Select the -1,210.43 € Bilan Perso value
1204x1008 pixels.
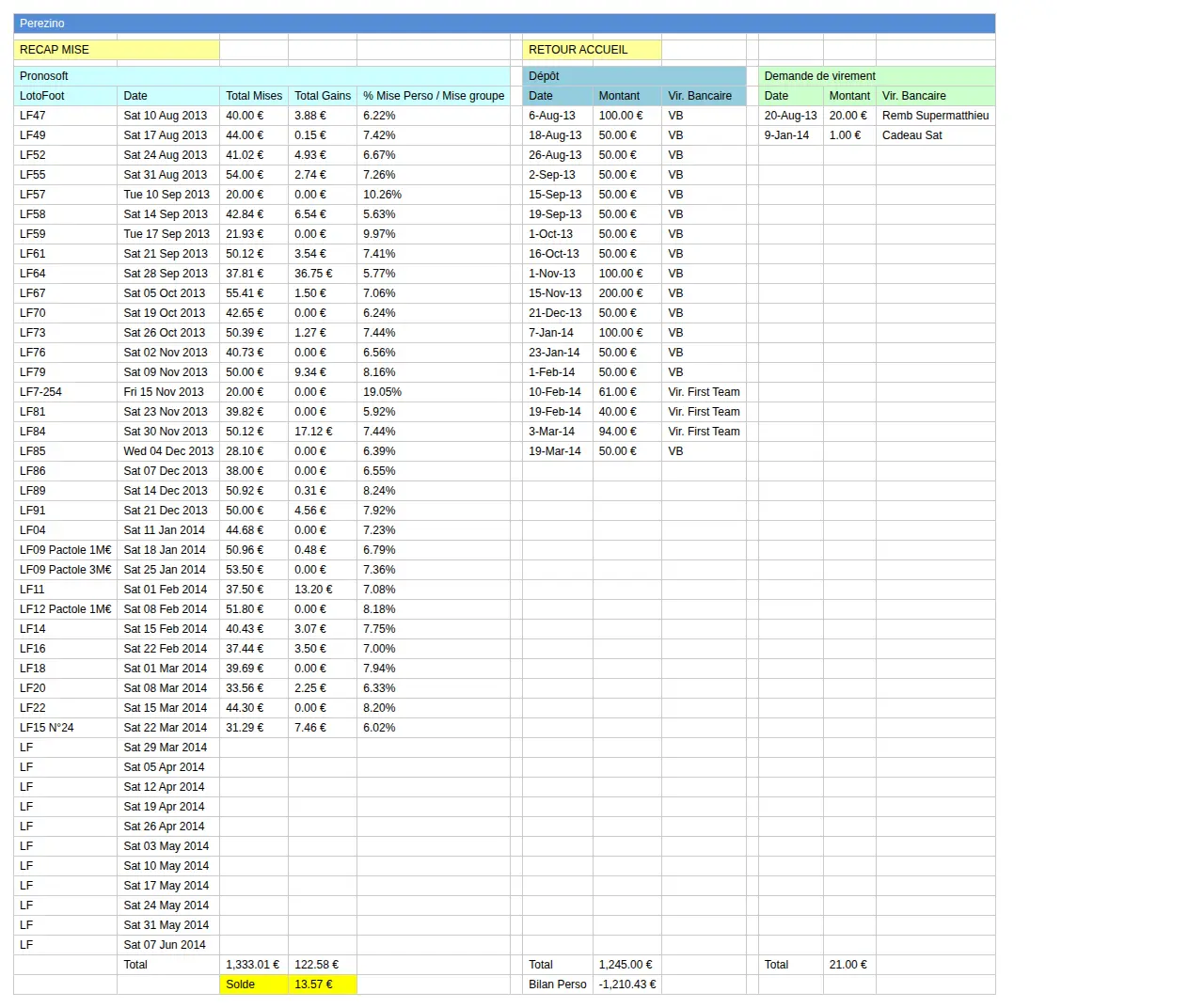(627, 984)
